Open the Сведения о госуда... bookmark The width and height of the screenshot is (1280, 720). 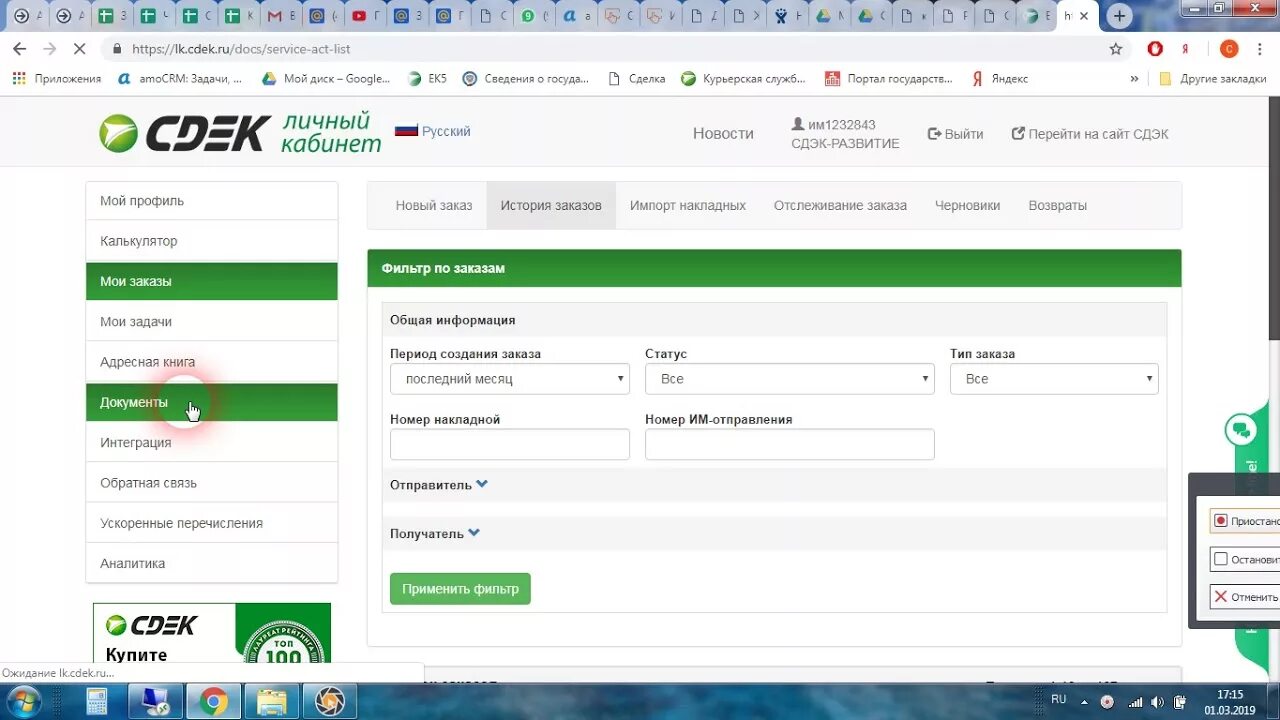click(526, 78)
